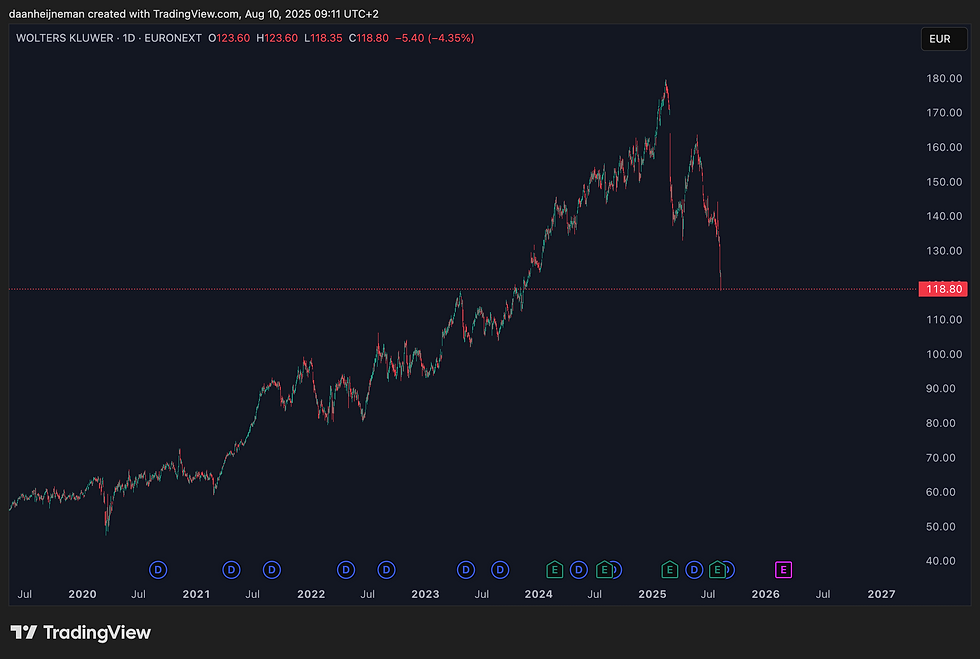This screenshot has width=980, height=659.
Task: Click the dividend marker after Jul 2022
Action: pyautogui.click(x=386, y=570)
